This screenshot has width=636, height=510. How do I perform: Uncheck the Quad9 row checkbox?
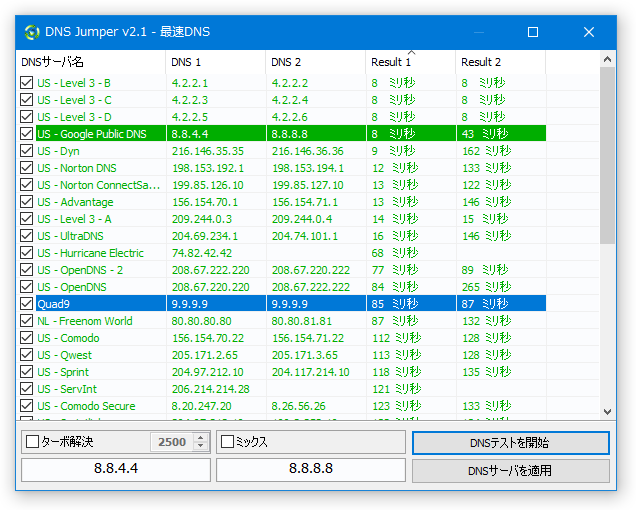(26, 303)
